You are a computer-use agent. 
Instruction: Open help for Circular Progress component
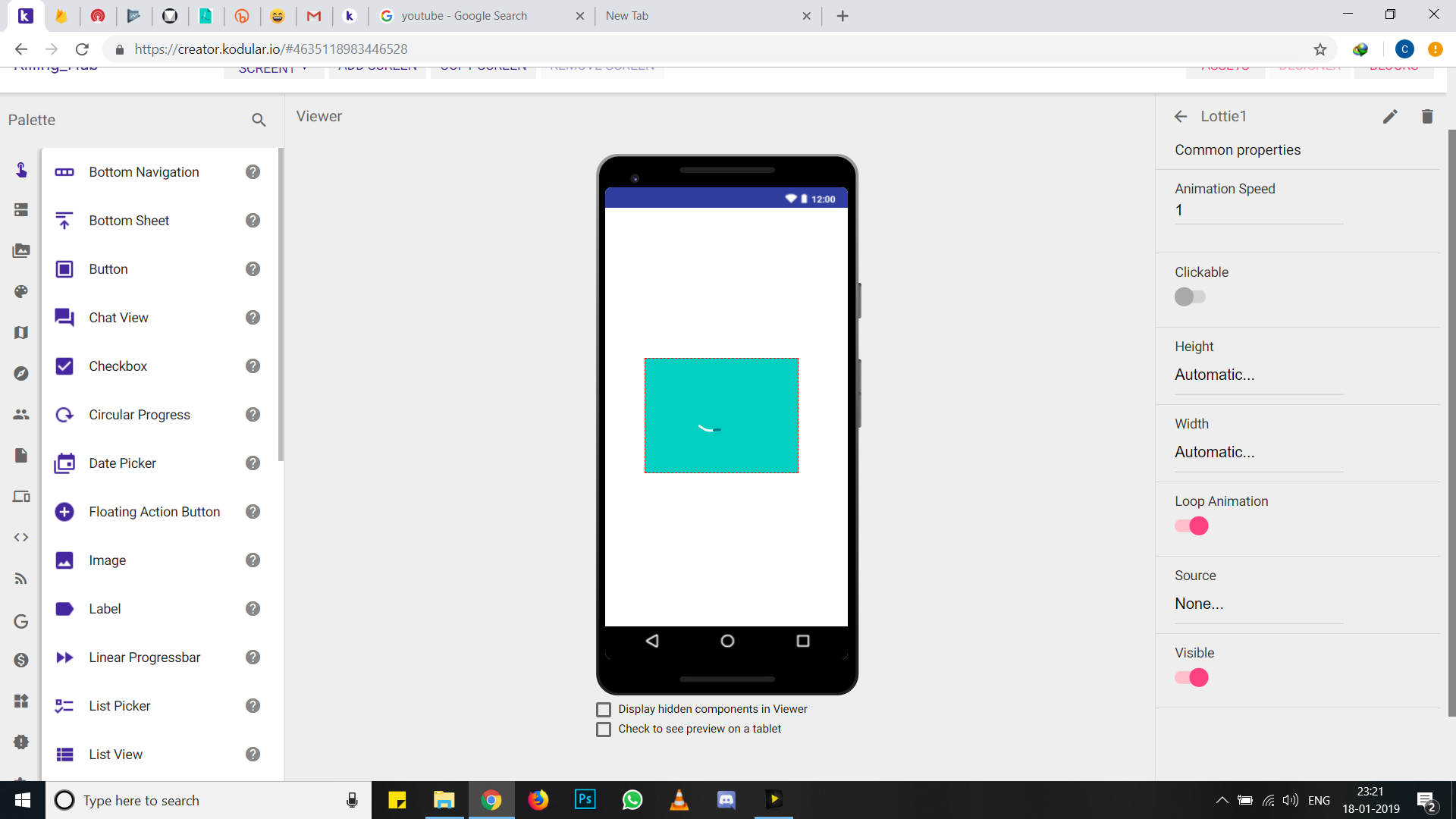click(x=253, y=415)
